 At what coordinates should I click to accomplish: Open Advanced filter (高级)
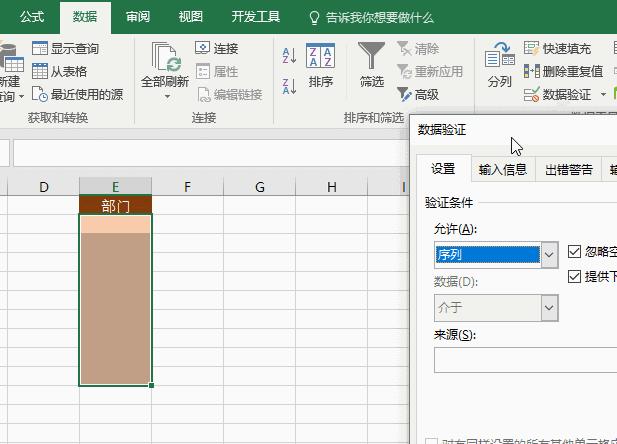click(418, 94)
